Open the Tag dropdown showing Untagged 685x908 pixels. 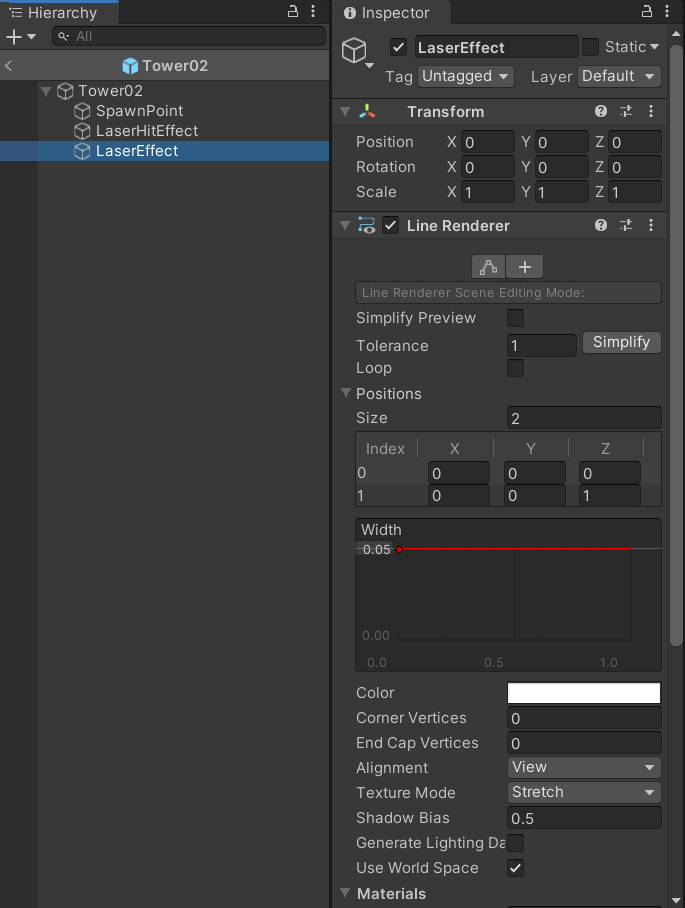click(x=465, y=76)
